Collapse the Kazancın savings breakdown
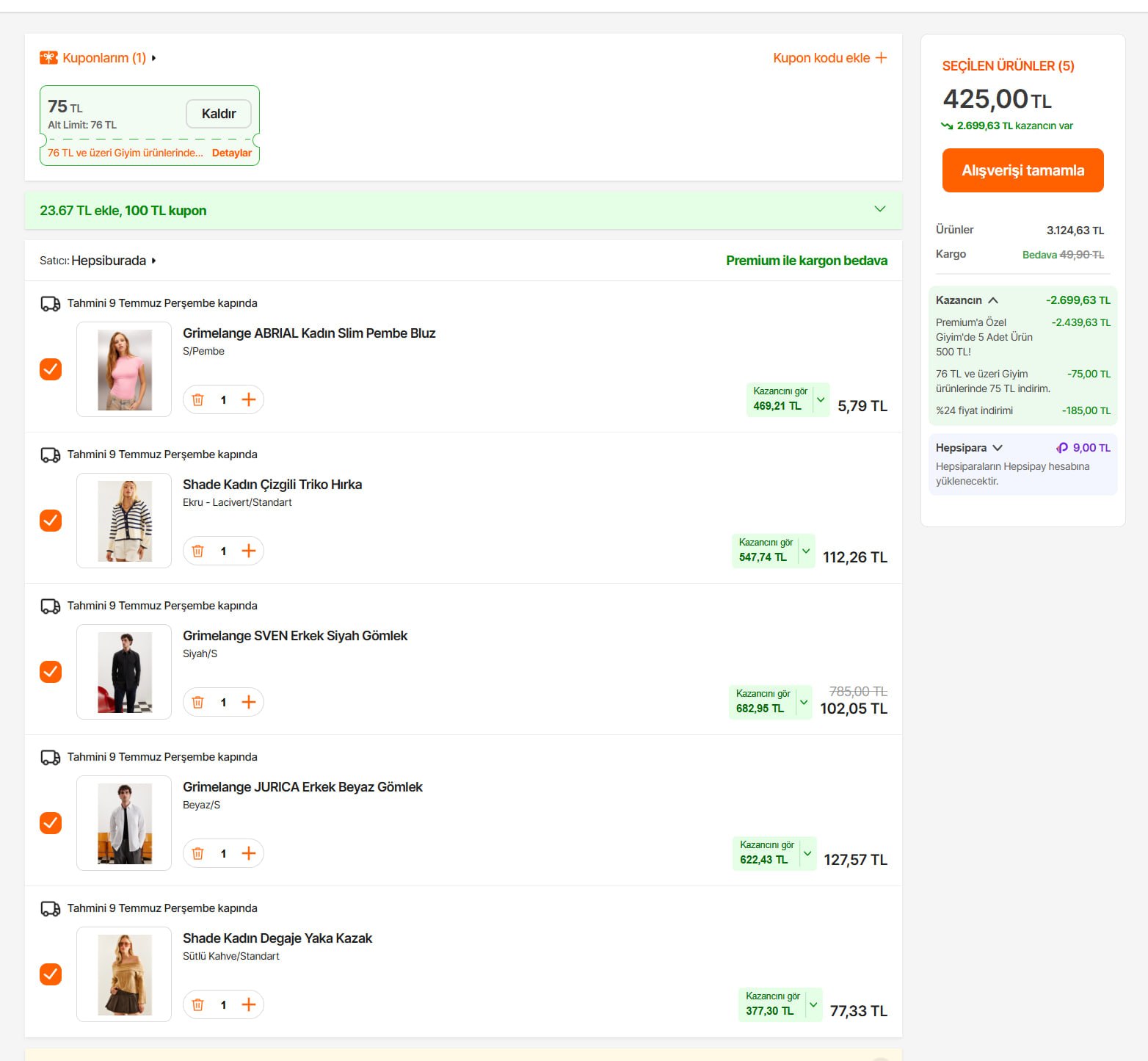1148x1061 pixels. click(993, 300)
